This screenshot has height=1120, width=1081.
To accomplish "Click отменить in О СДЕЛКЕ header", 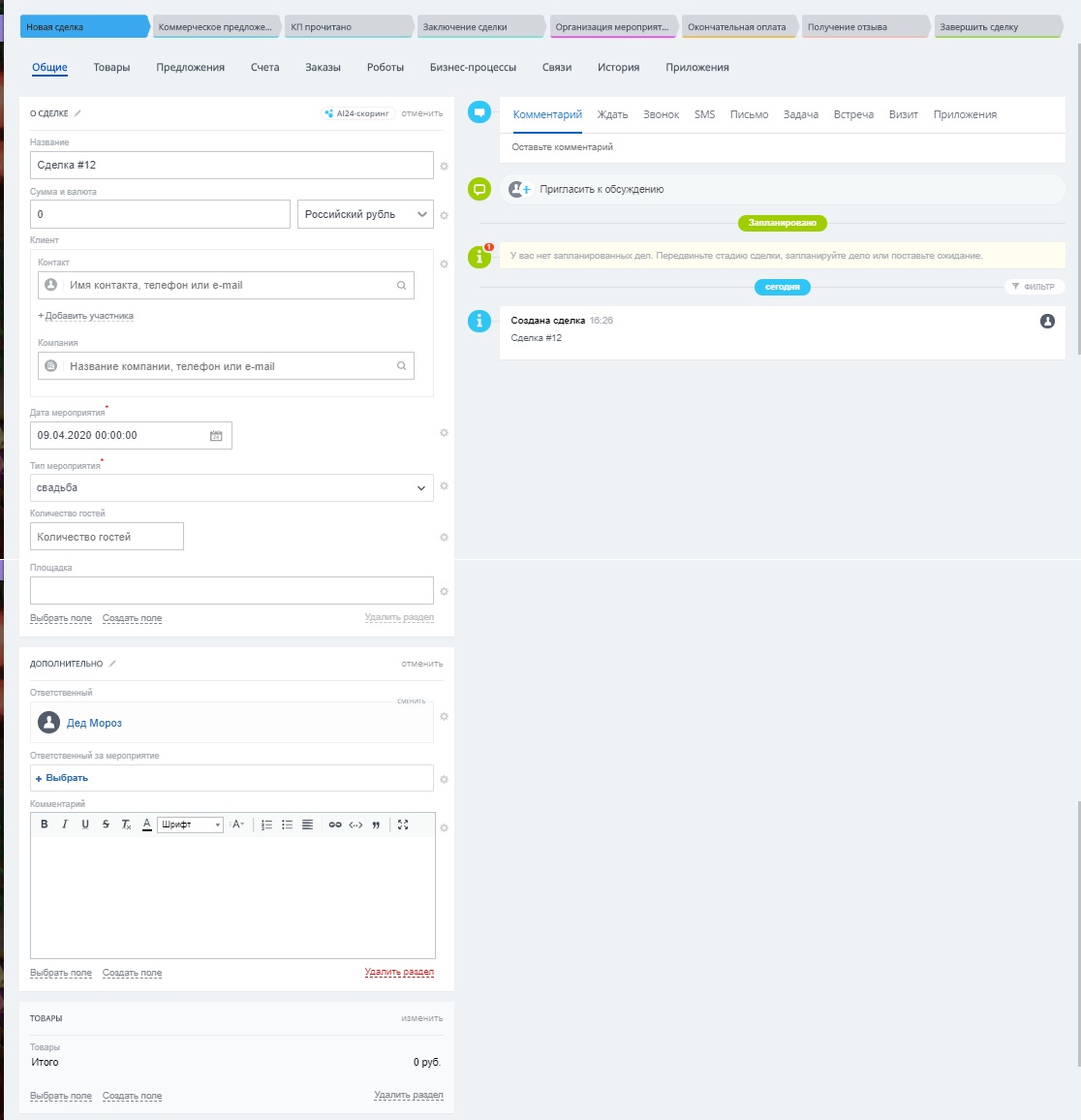I will [x=422, y=112].
